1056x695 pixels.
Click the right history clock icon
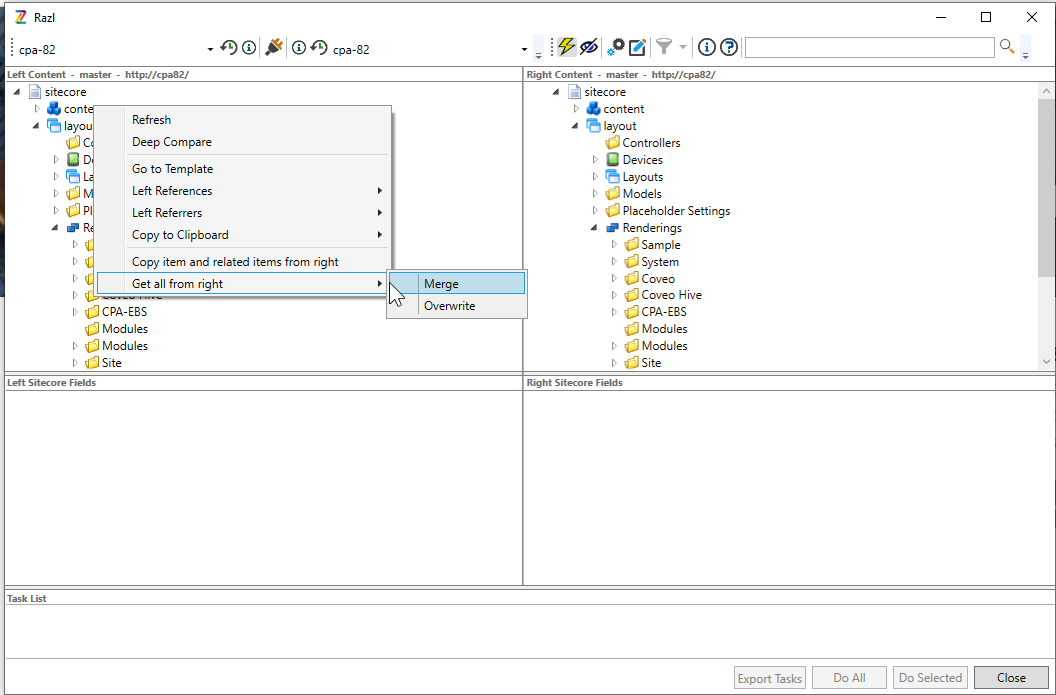(x=319, y=48)
